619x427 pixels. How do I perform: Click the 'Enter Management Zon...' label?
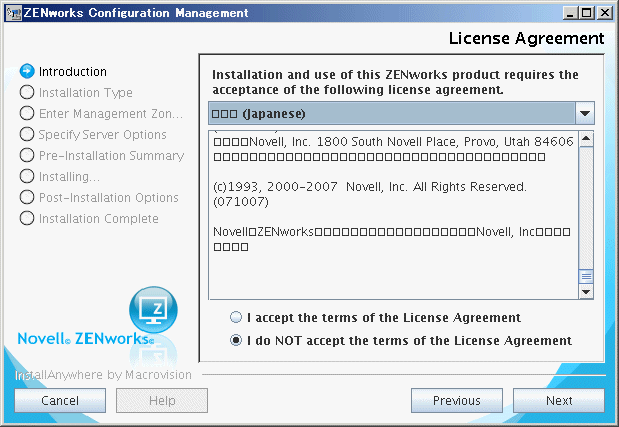(111, 114)
